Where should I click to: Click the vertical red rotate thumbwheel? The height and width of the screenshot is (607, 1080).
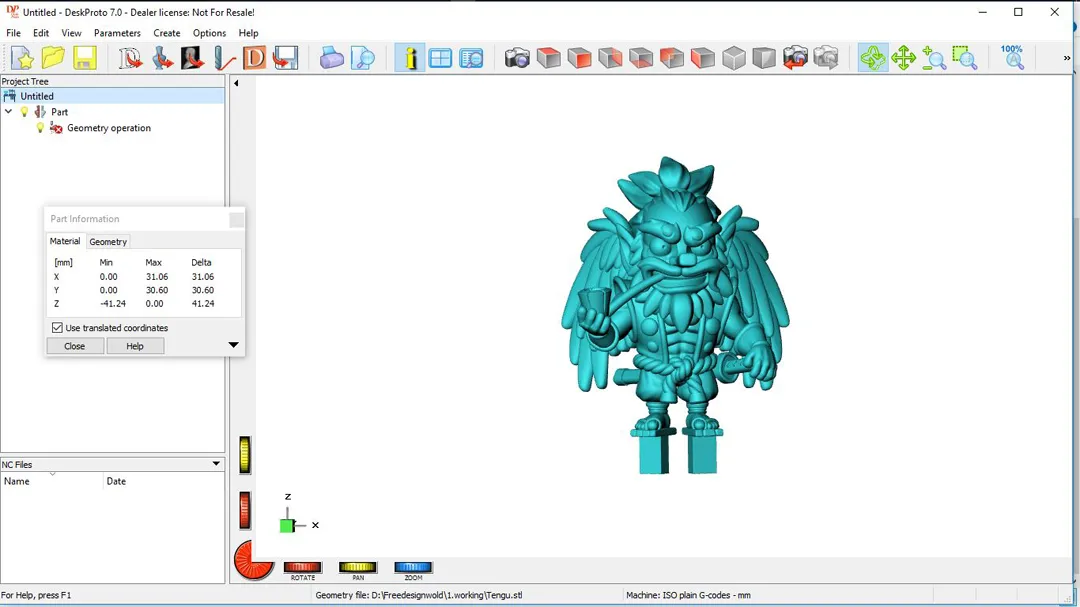click(245, 511)
